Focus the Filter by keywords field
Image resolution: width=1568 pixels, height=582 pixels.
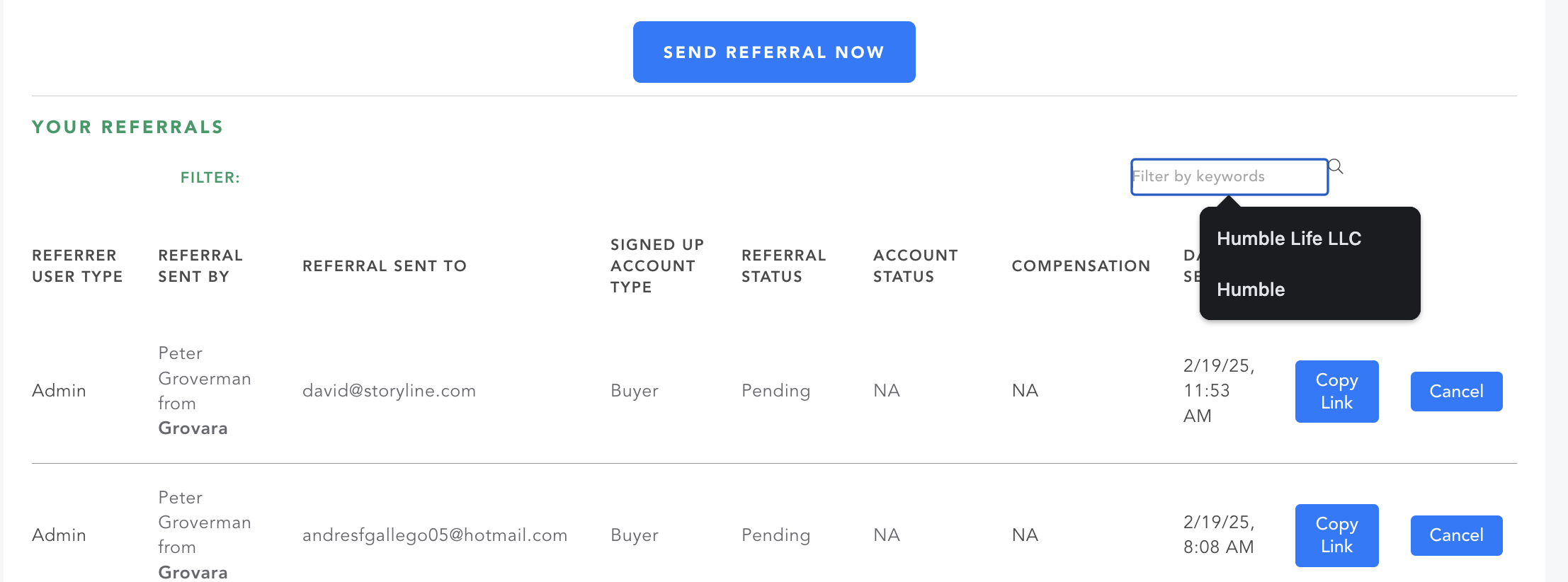tap(1229, 177)
